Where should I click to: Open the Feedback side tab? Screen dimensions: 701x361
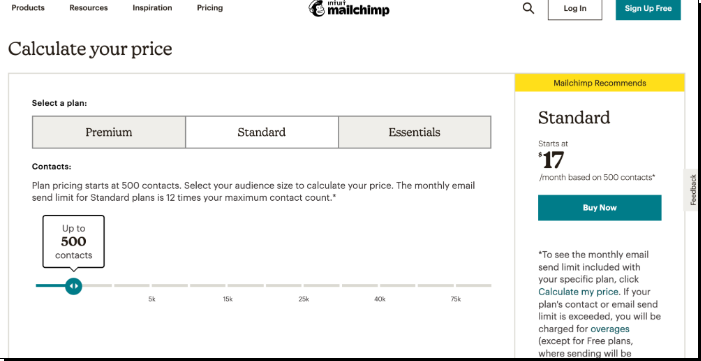693,190
